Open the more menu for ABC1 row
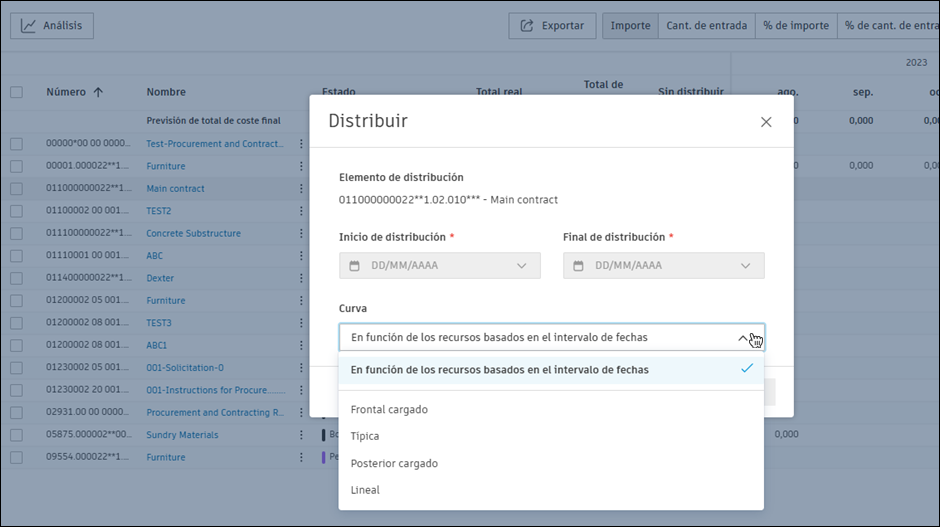The height and width of the screenshot is (527, 940). click(301, 345)
